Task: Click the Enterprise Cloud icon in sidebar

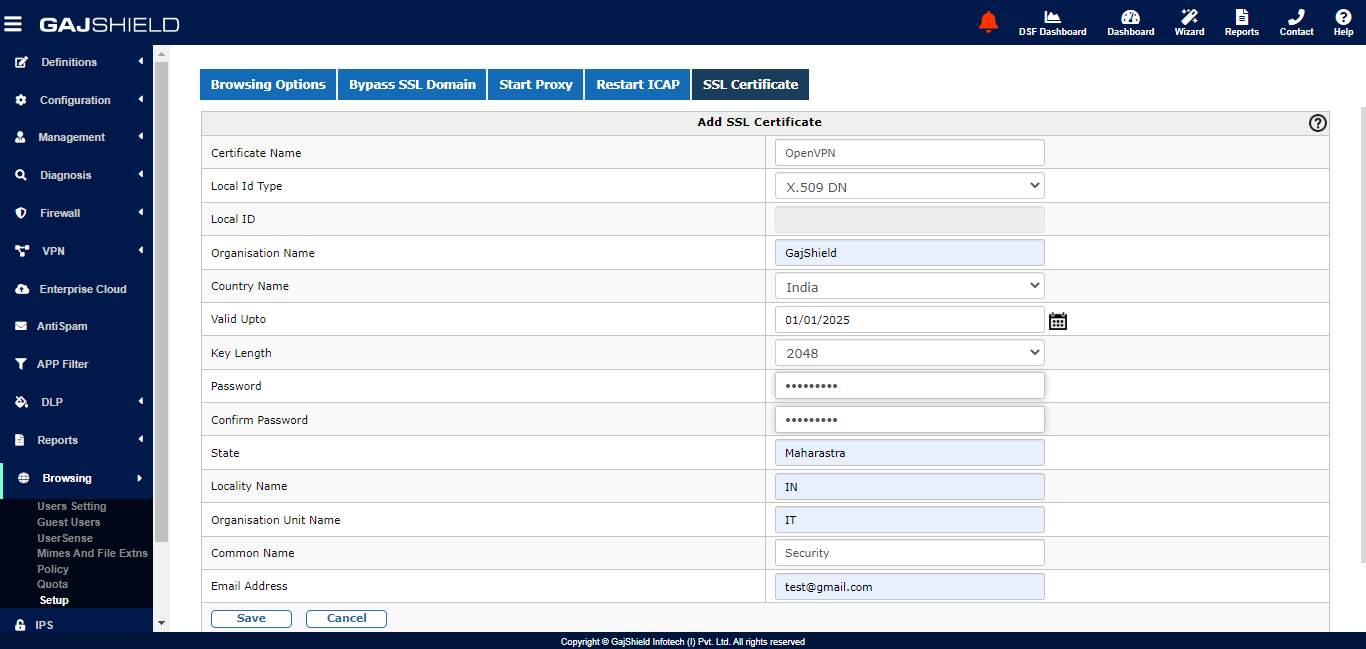Action: tap(21, 289)
